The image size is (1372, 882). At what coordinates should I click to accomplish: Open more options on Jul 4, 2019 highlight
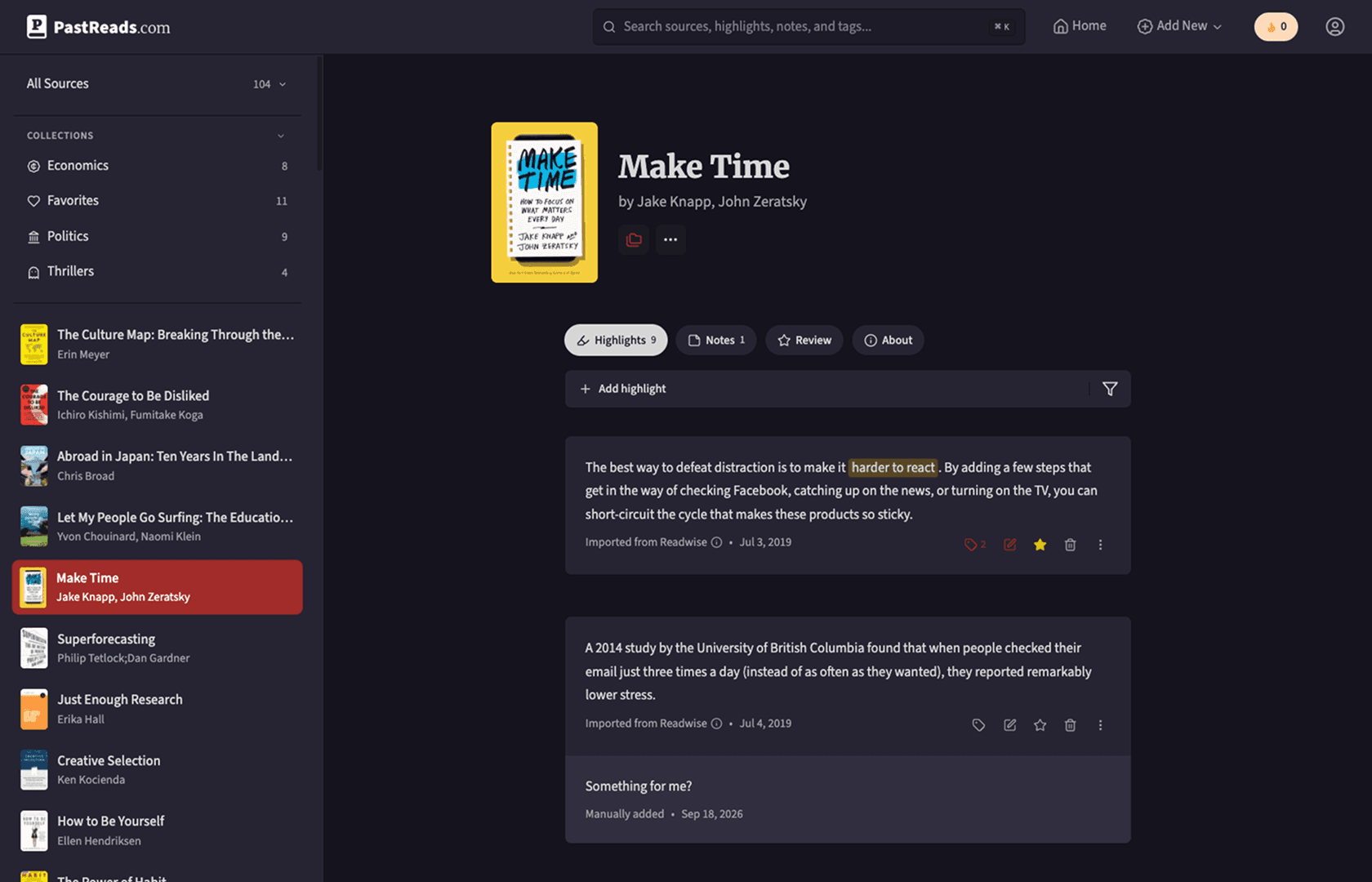tap(1100, 725)
